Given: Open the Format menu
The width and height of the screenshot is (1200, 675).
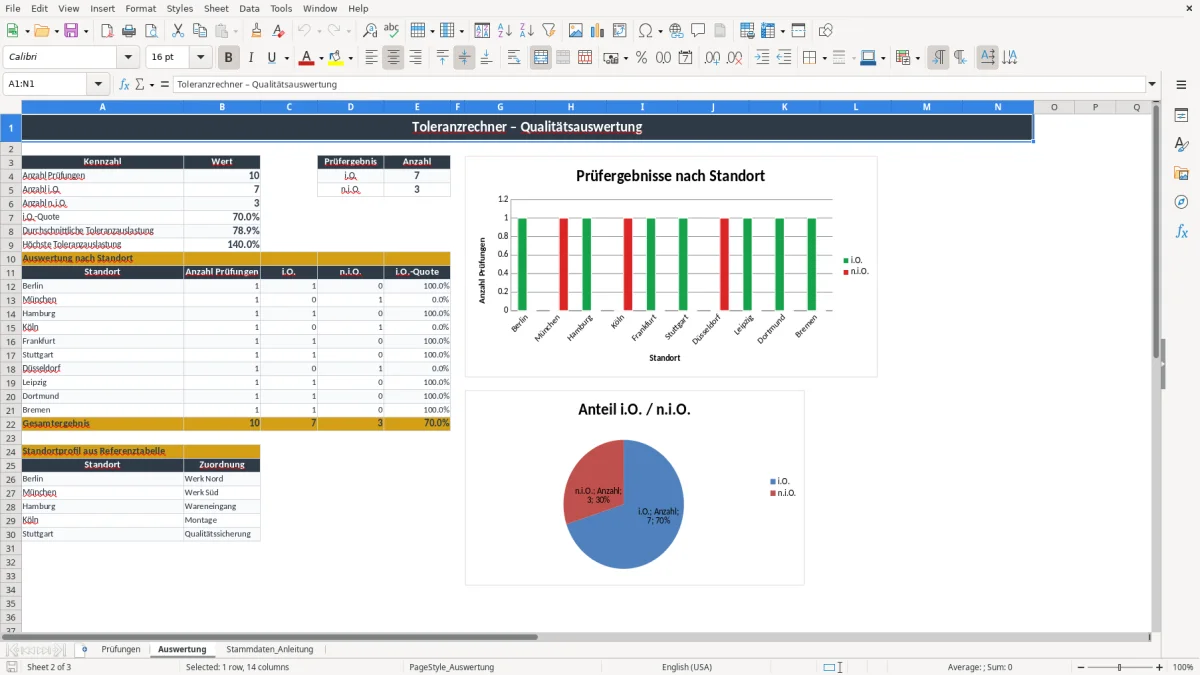Looking at the screenshot, I should tap(141, 8).
